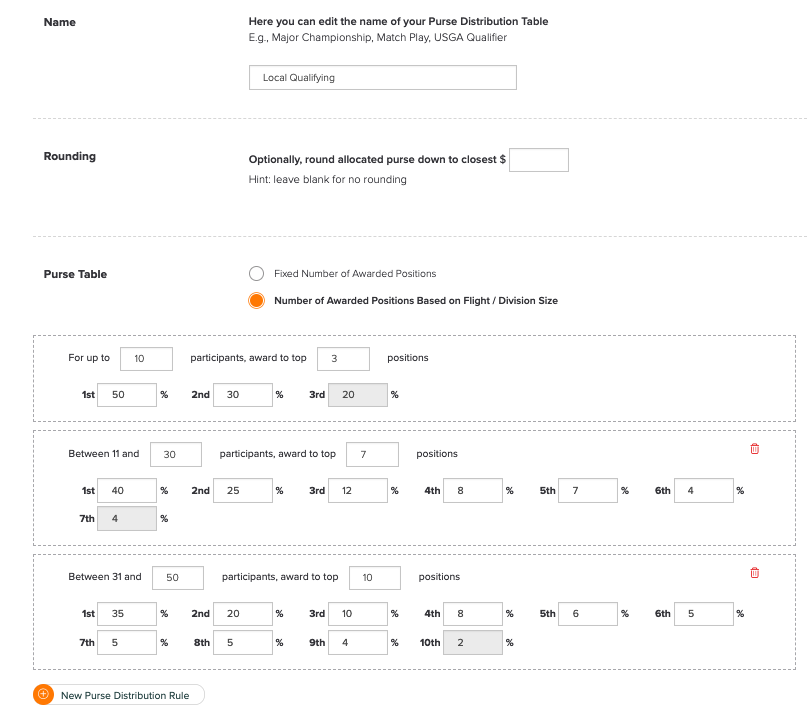The image size is (812, 714).
Task: Click the rounding dollar amount field
Action: point(539,159)
